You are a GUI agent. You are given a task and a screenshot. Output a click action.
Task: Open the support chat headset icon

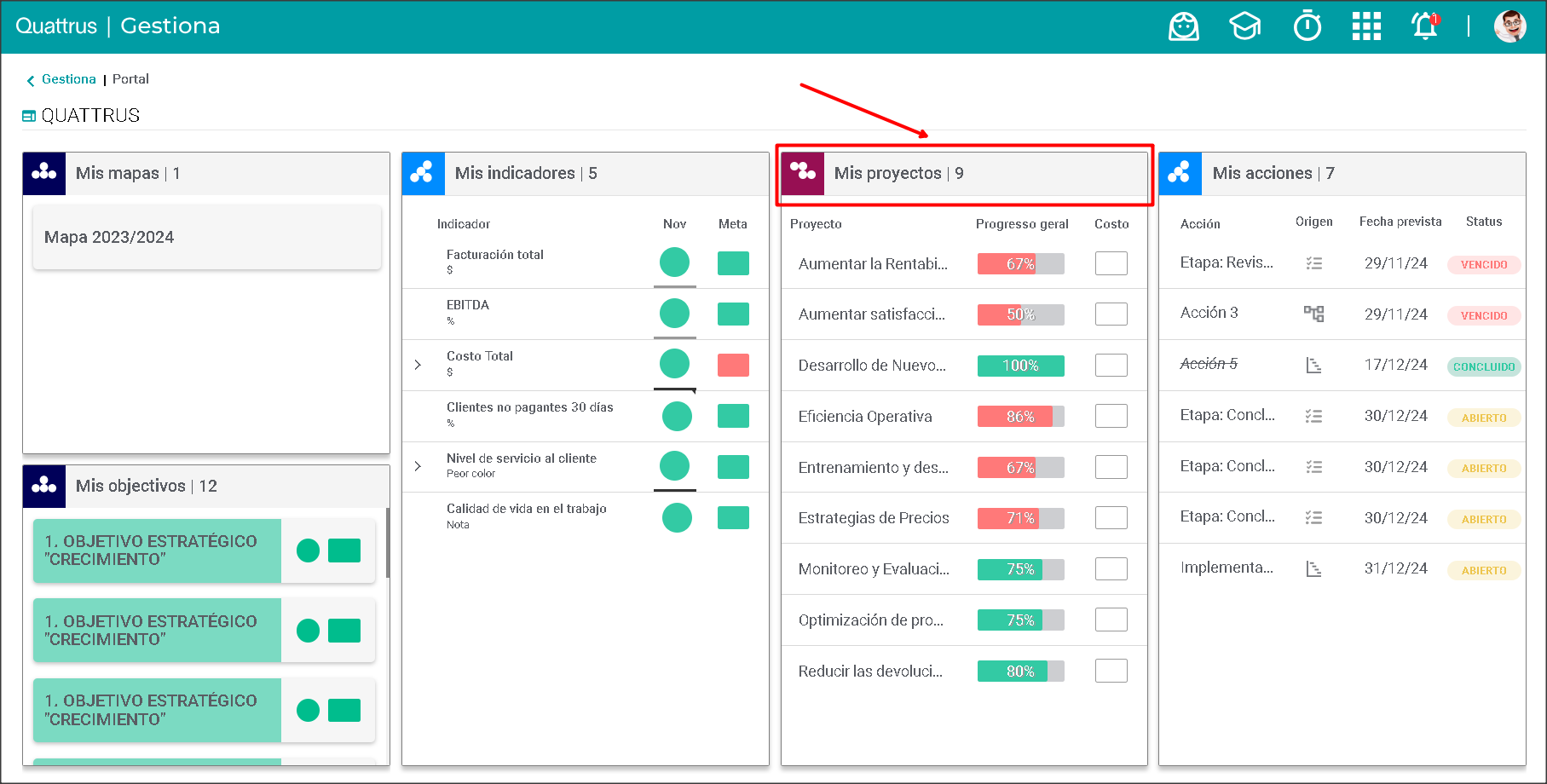coord(1183,26)
